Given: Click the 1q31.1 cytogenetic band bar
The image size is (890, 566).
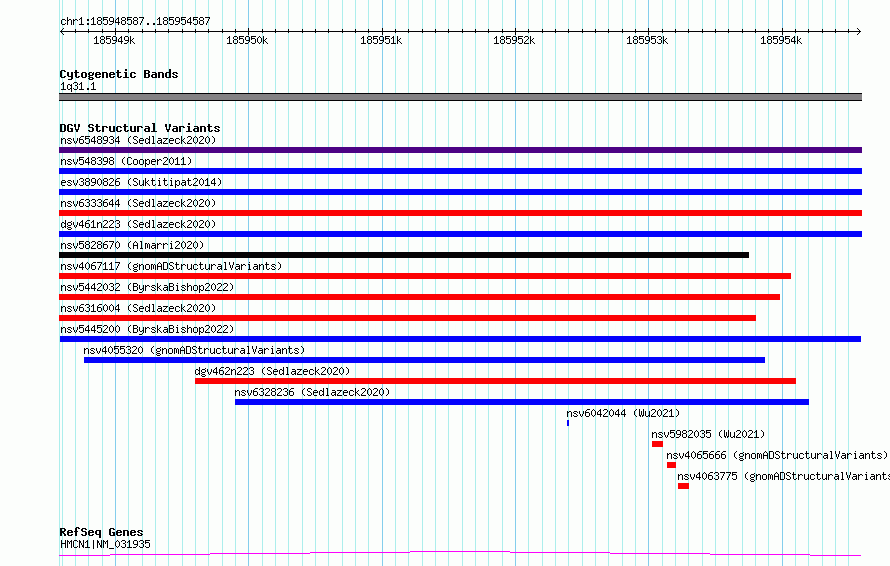Looking at the screenshot, I should [460, 97].
